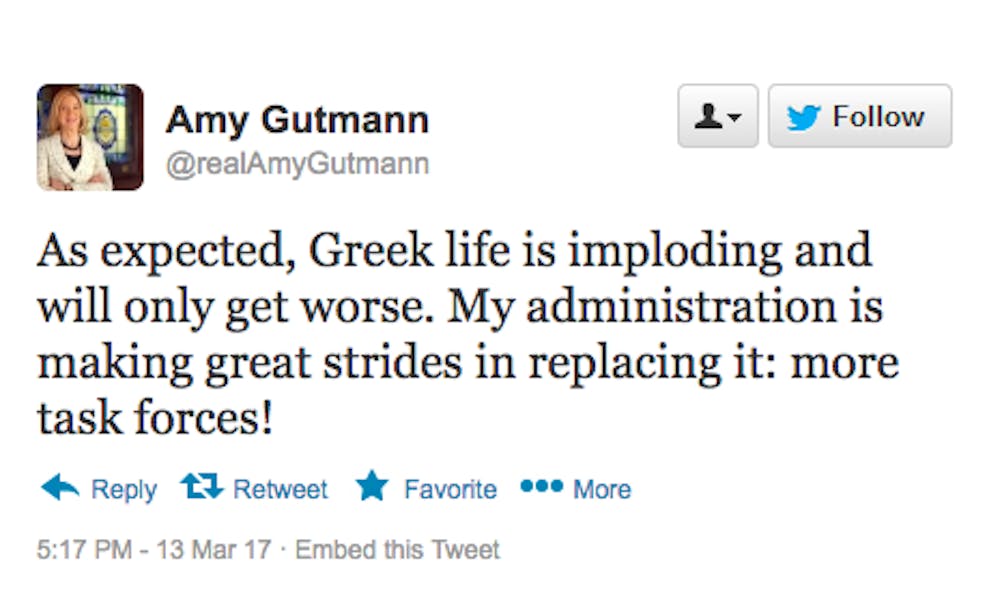Click the Retweet text label
The width and height of the screenshot is (1000, 604).
click(x=280, y=490)
